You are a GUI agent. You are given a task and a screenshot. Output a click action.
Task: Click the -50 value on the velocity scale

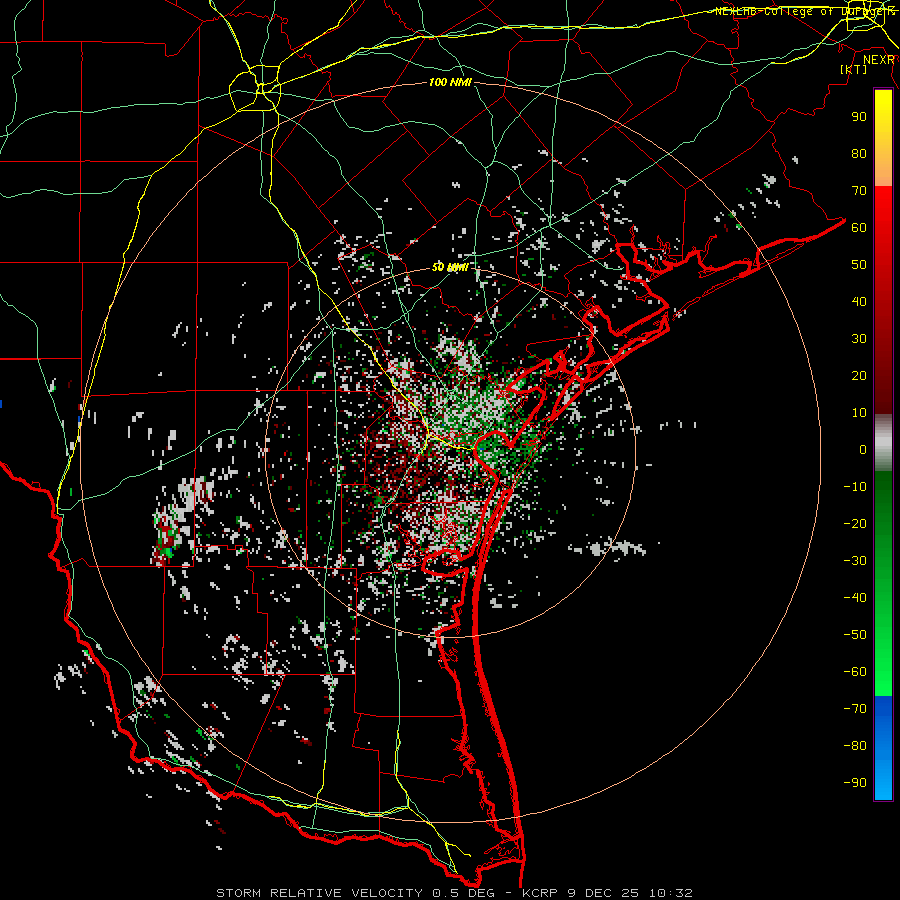pos(855,635)
